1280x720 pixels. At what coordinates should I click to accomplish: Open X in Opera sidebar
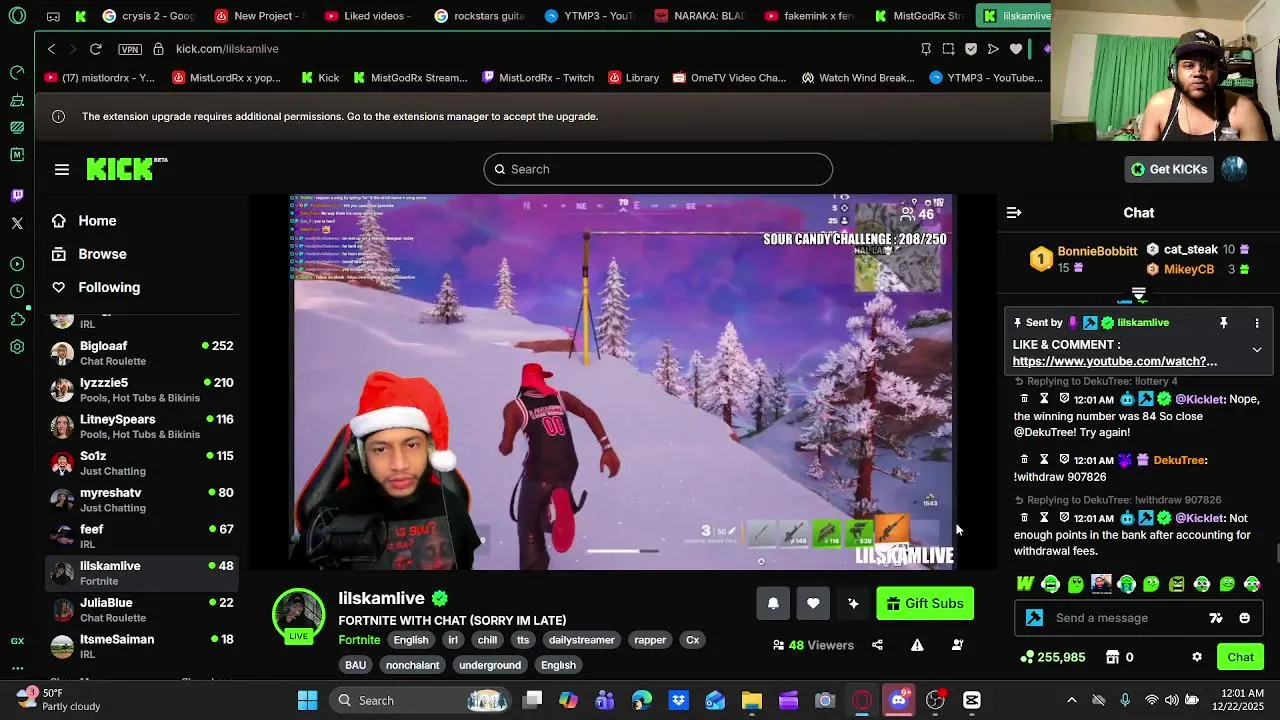(x=17, y=223)
